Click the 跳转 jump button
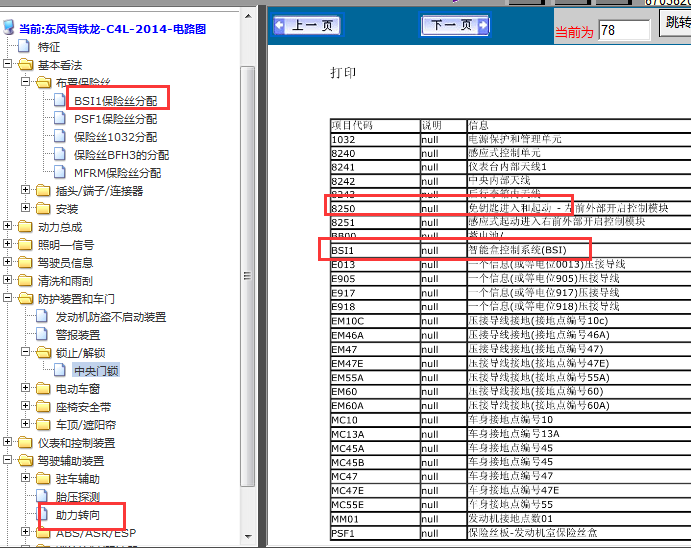 [x=675, y=23]
